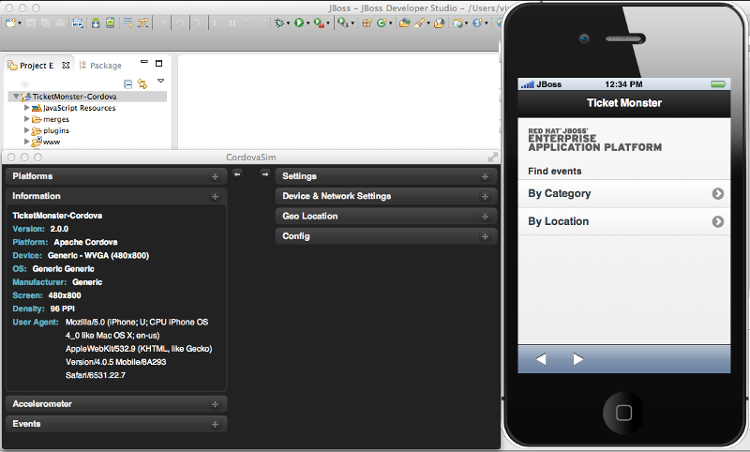750x452 pixels.
Task: Switch to the Package tab
Action: coord(100,66)
